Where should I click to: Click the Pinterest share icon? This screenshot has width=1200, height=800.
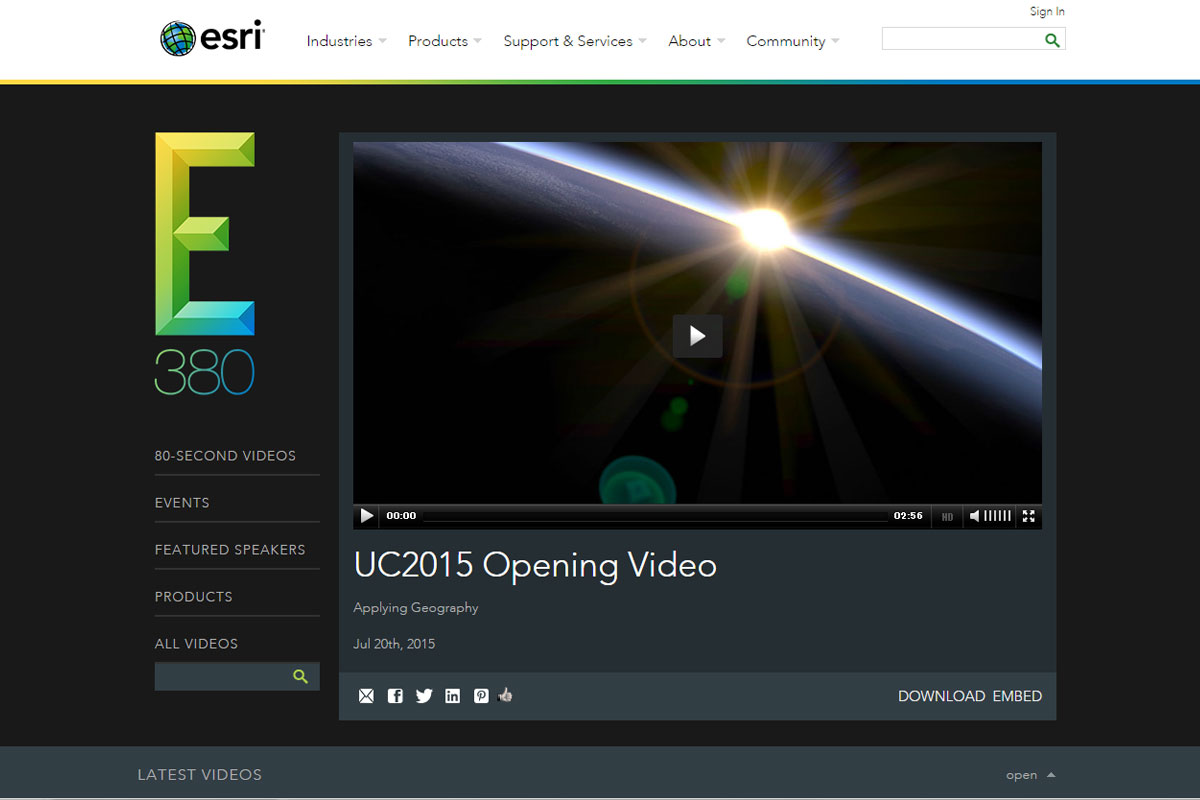(x=481, y=696)
